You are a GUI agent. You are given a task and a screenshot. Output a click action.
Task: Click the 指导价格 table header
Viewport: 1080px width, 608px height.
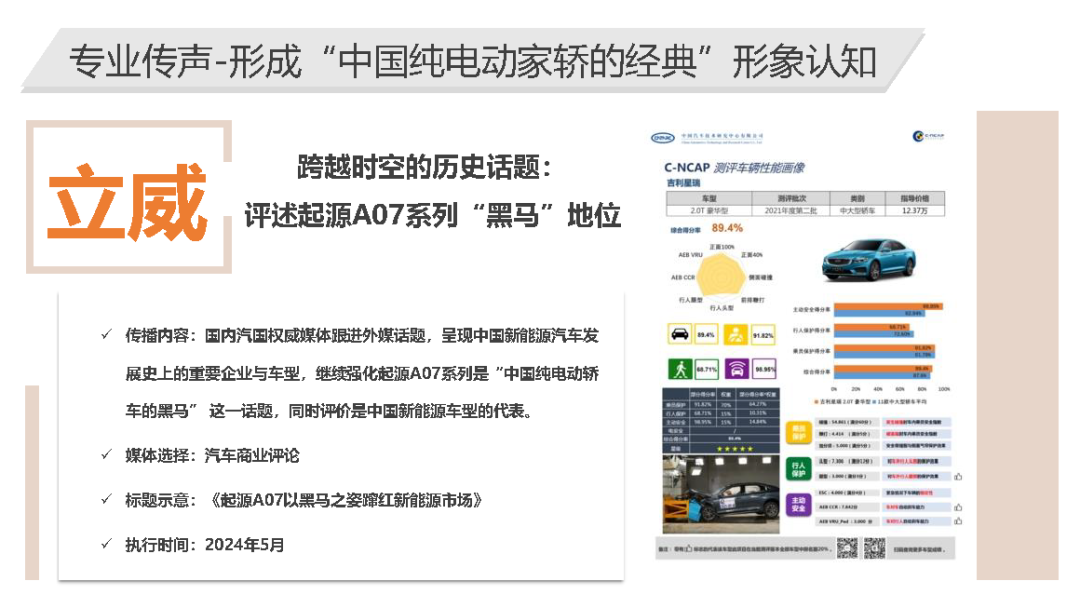pyautogui.click(x=915, y=198)
